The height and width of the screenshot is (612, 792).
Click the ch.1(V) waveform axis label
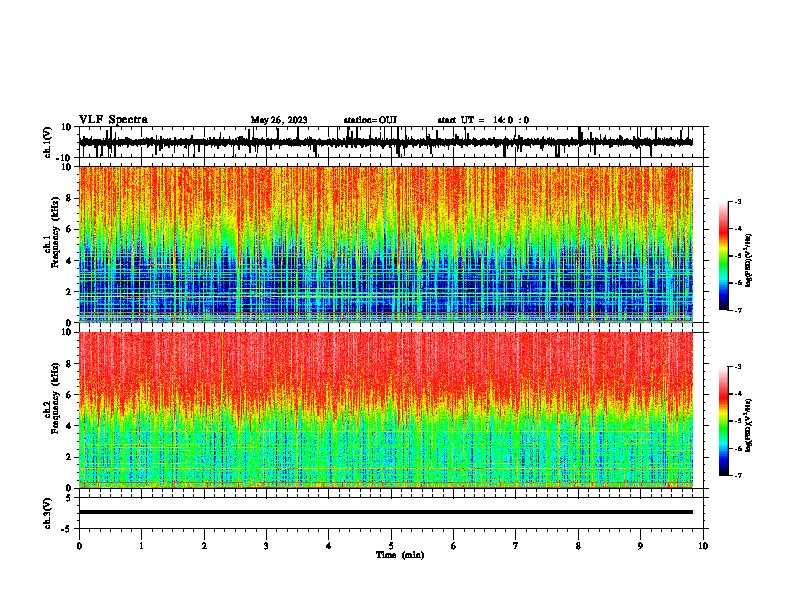pyautogui.click(x=48, y=142)
